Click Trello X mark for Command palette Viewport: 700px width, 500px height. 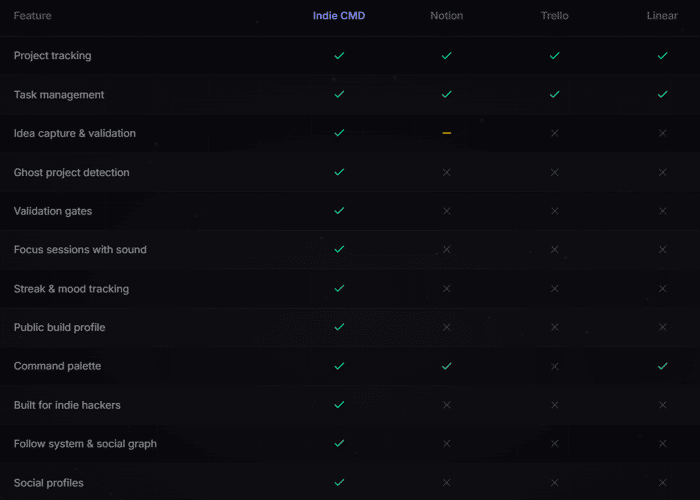pyautogui.click(x=554, y=366)
